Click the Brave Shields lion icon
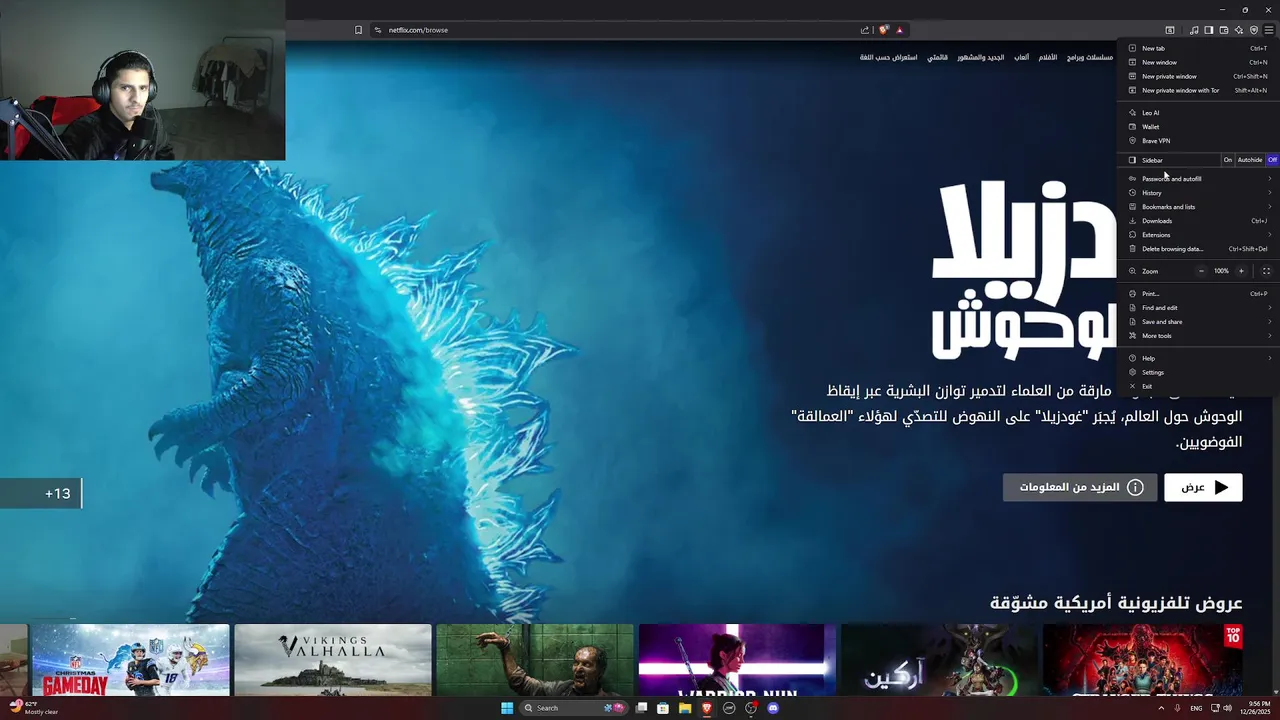The height and width of the screenshot is (720, 1280). 883,30
